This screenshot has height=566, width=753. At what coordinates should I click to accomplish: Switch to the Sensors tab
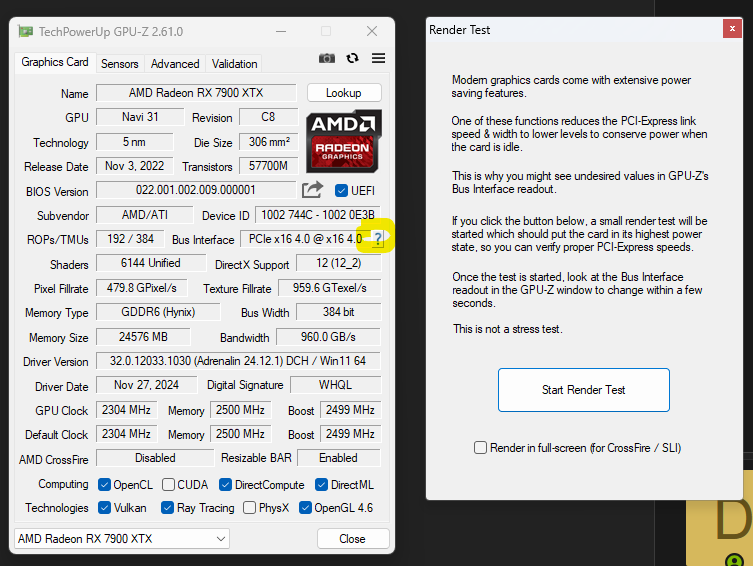coord(120,64)
